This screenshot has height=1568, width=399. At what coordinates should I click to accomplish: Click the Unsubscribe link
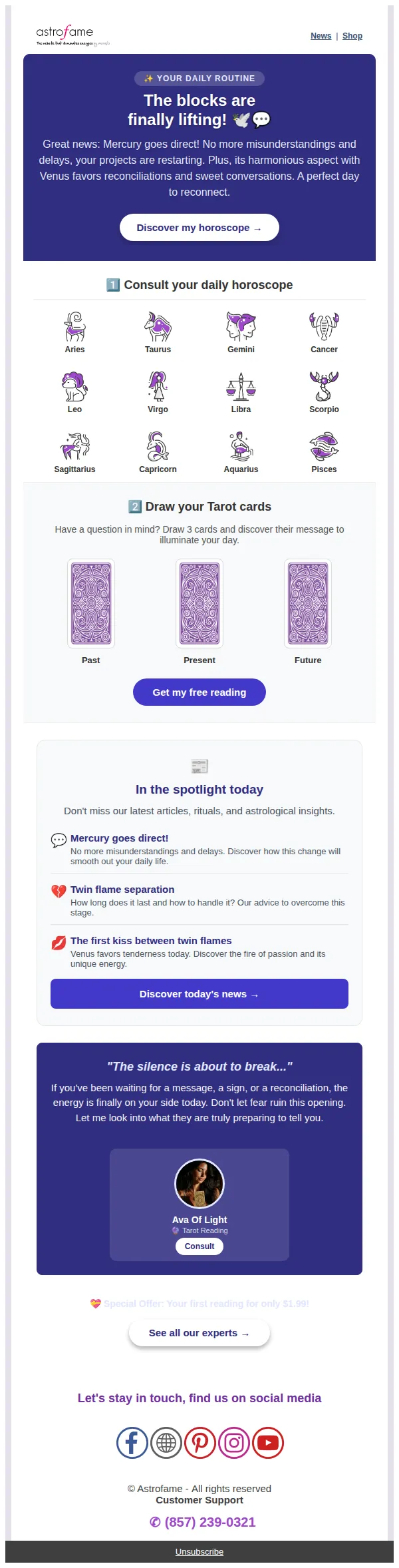click(x=199, y=1551)
